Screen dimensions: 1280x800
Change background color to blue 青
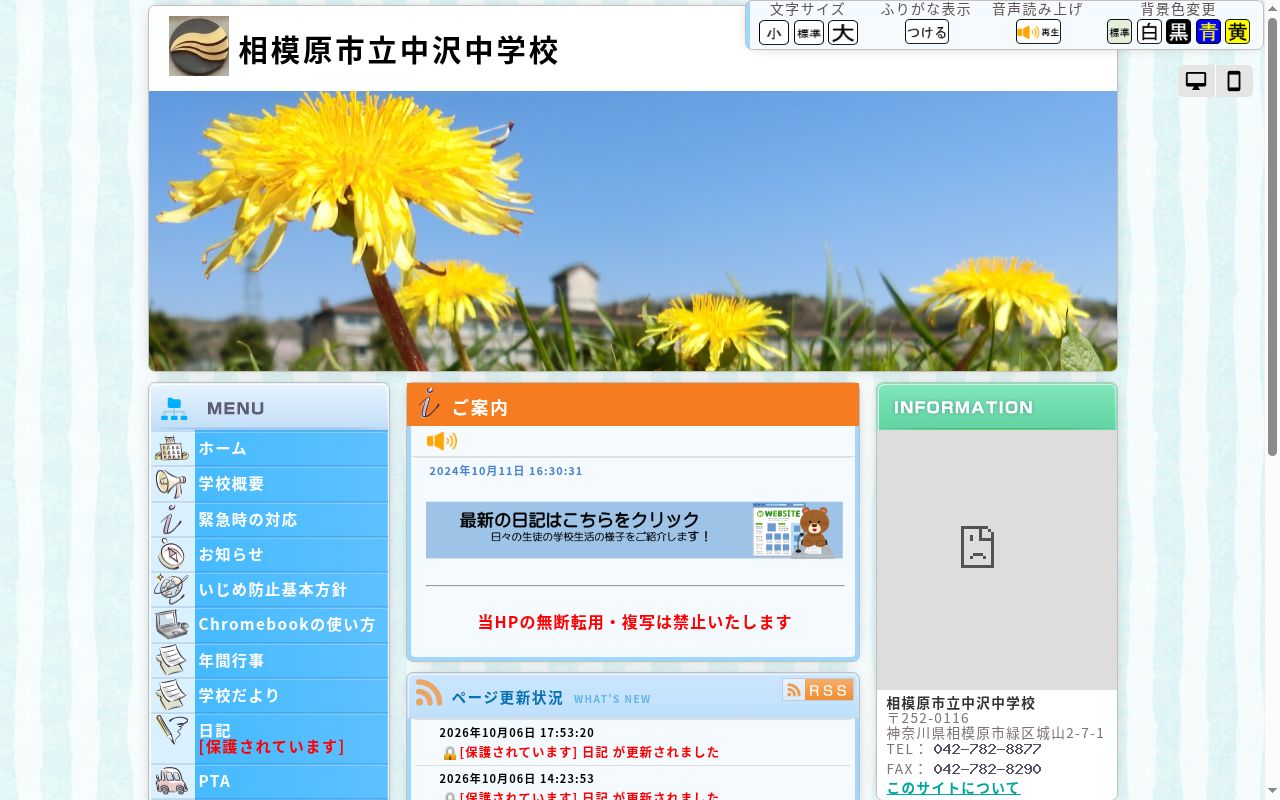1208,32
